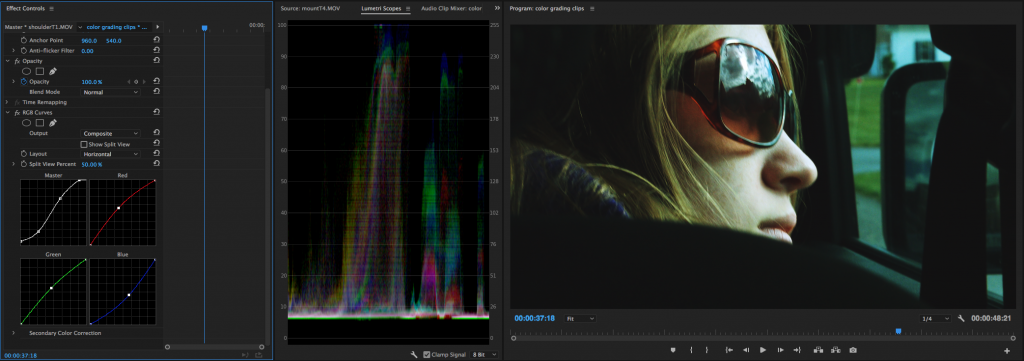Reset the RGB Curves effect

(157, 112)
